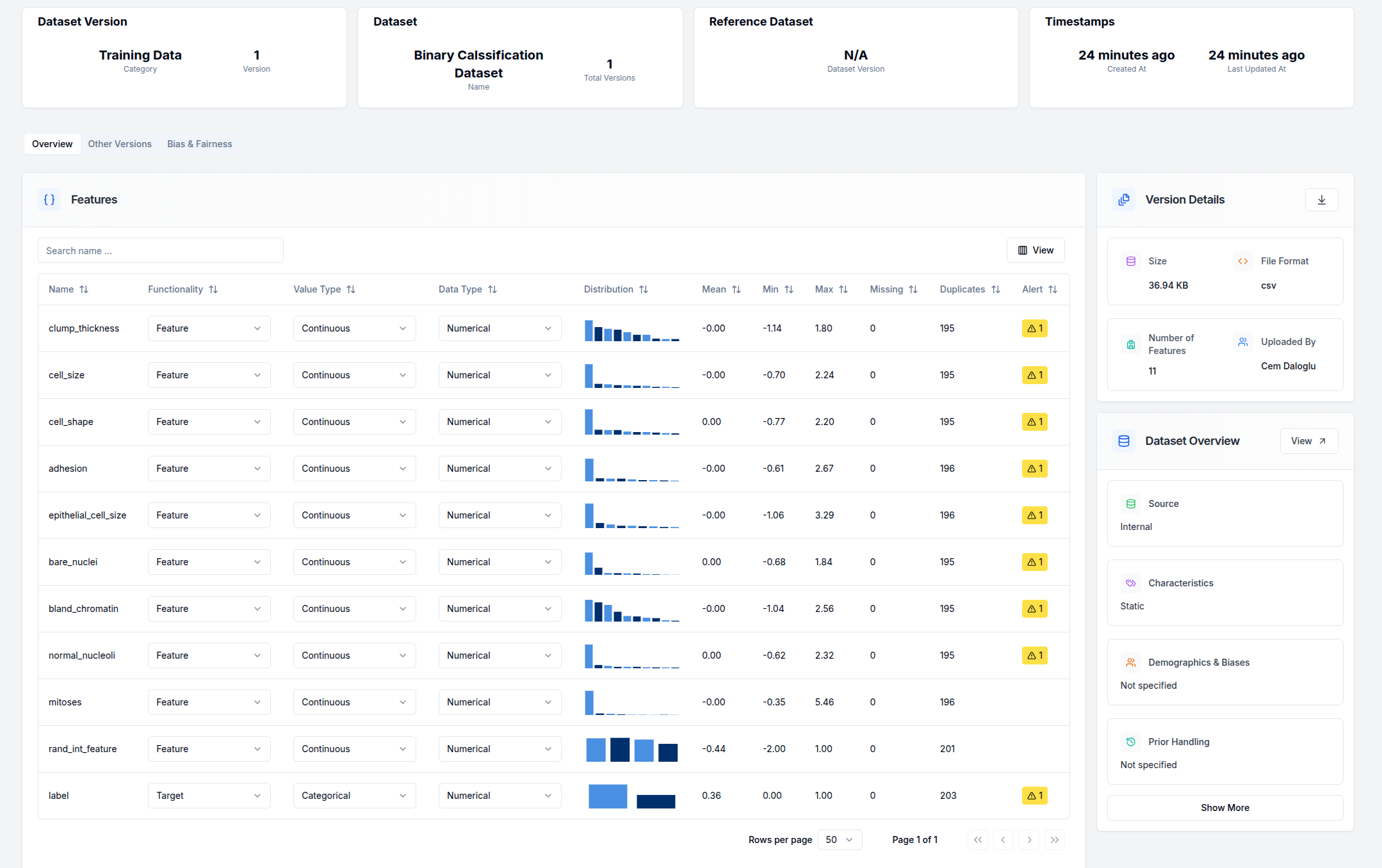Click the Demographics & Biases people icon
The height and width of the screenshot is (868, 1382).
click(1131, 662)
